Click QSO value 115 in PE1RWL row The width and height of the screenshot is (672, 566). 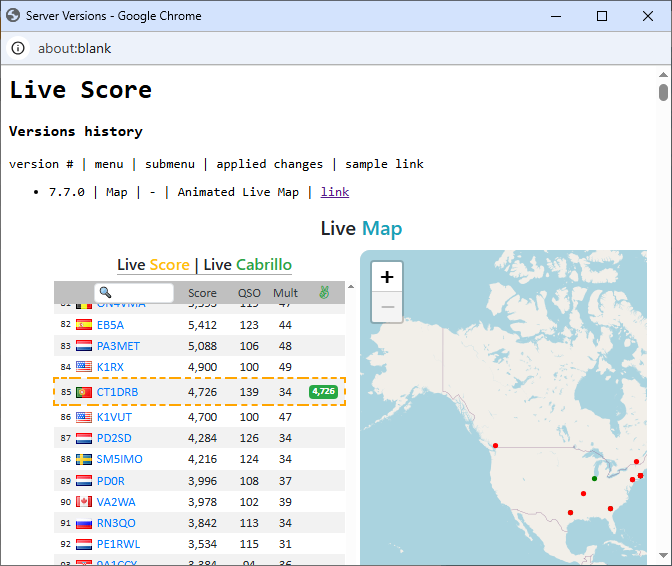[249, 544]
